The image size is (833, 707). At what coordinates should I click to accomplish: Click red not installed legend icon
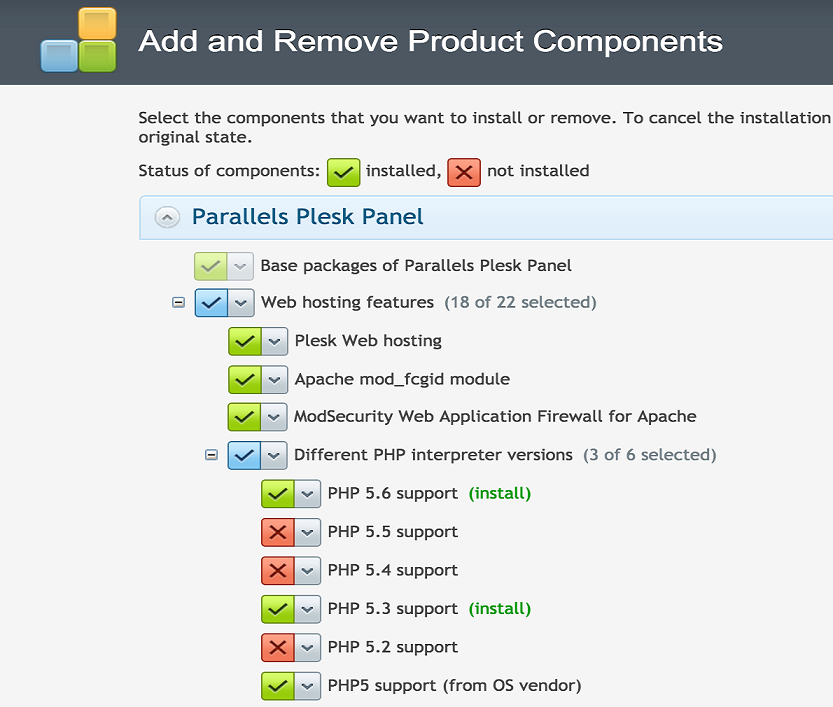464,172
